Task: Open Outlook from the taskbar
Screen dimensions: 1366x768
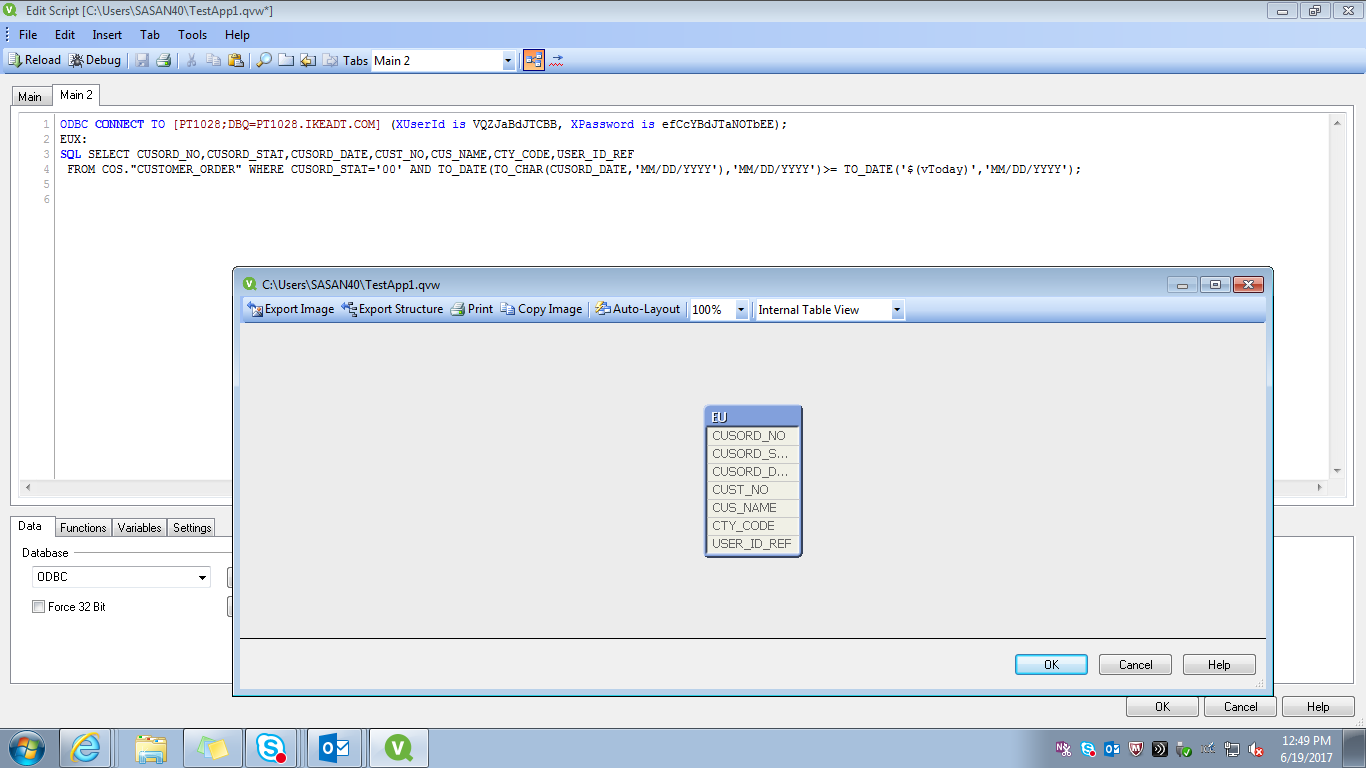Action: click(x=334, y=748)
